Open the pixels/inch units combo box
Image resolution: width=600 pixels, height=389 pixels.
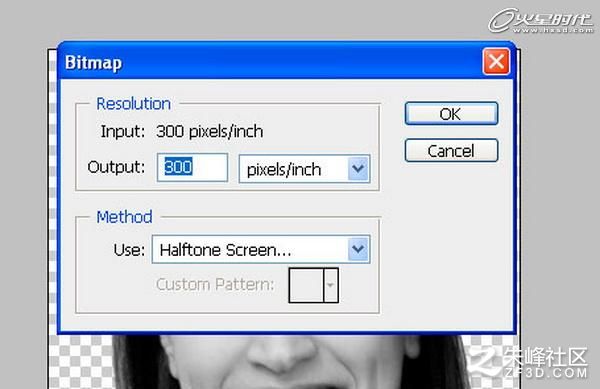pos(304,169)
